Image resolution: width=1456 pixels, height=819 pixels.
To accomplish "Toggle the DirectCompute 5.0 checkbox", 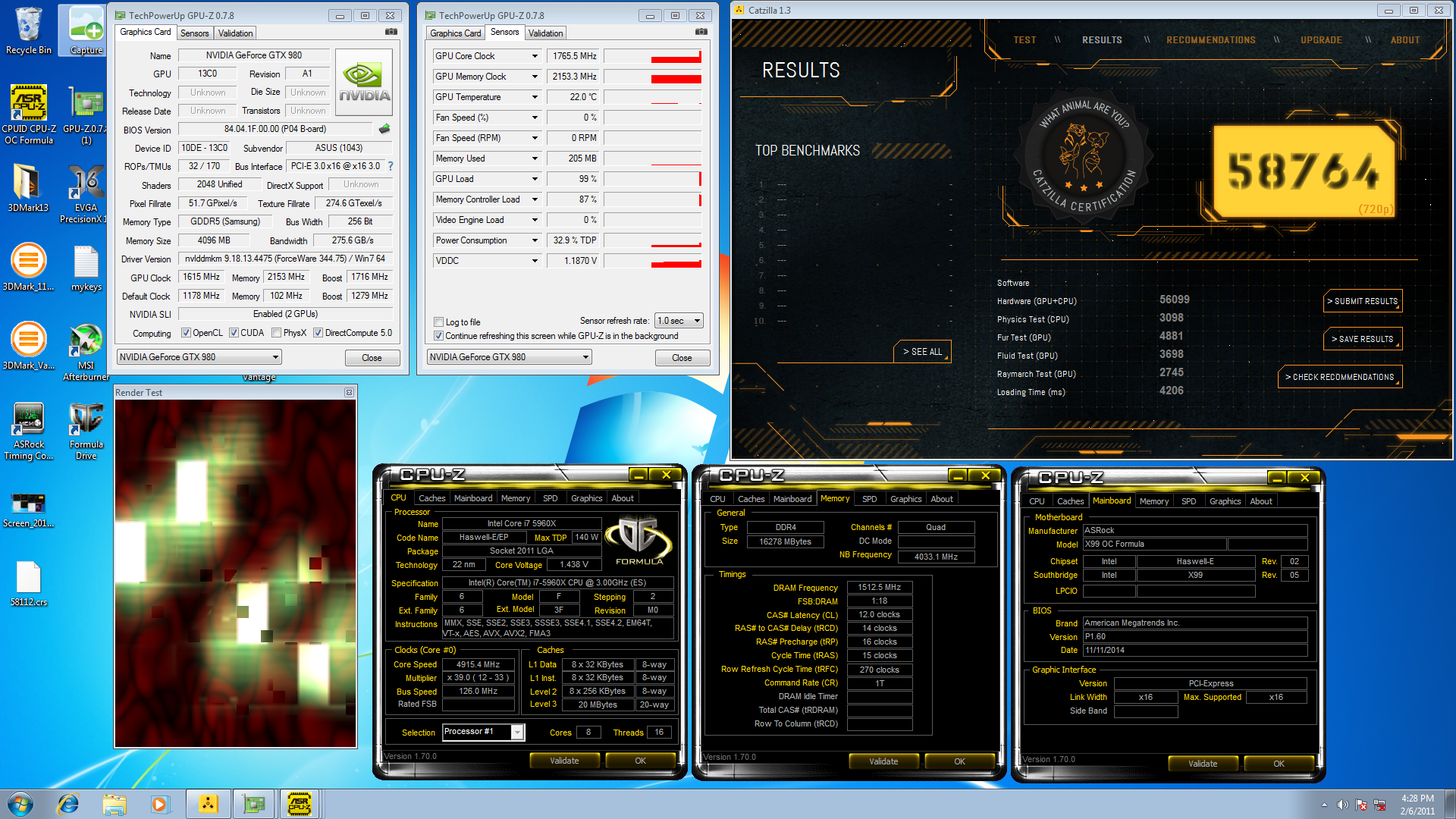I will pyautogui.click(x=318, y=333).
